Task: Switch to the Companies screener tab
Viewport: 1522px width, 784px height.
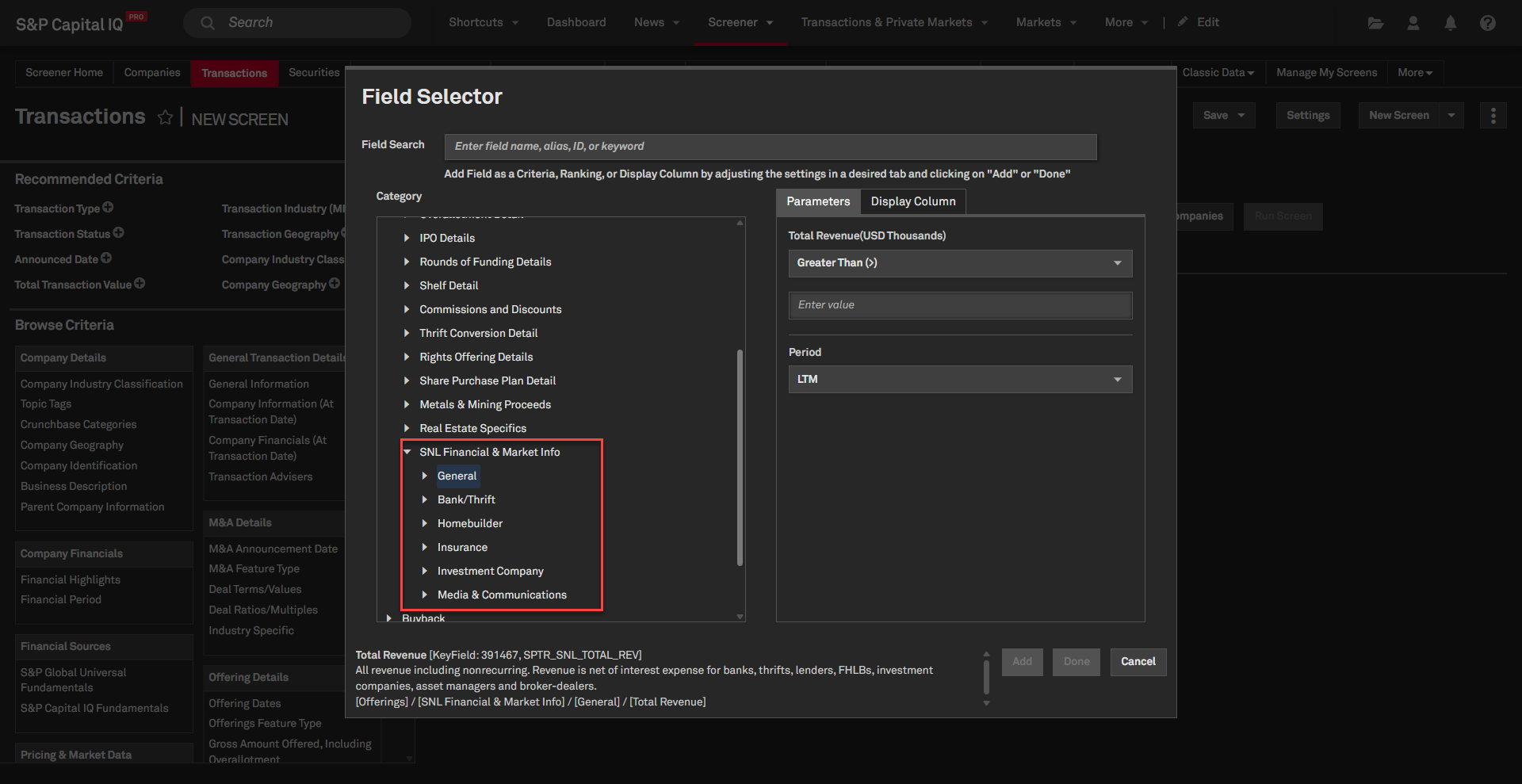Action: [x=152, y=73]
